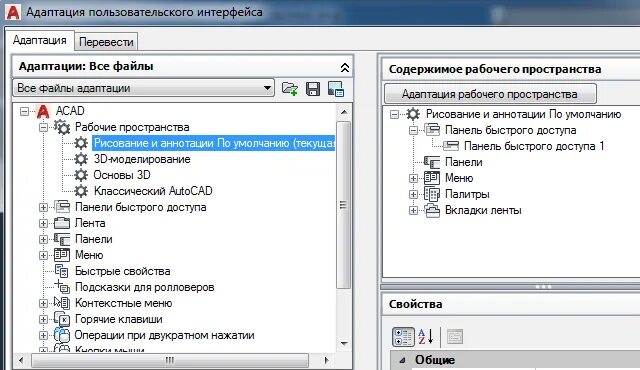Click tree vertical scrollbar down arrow
Image resolution: width=640 pixels, height=370 pixels.
click(x=344, y=343)
